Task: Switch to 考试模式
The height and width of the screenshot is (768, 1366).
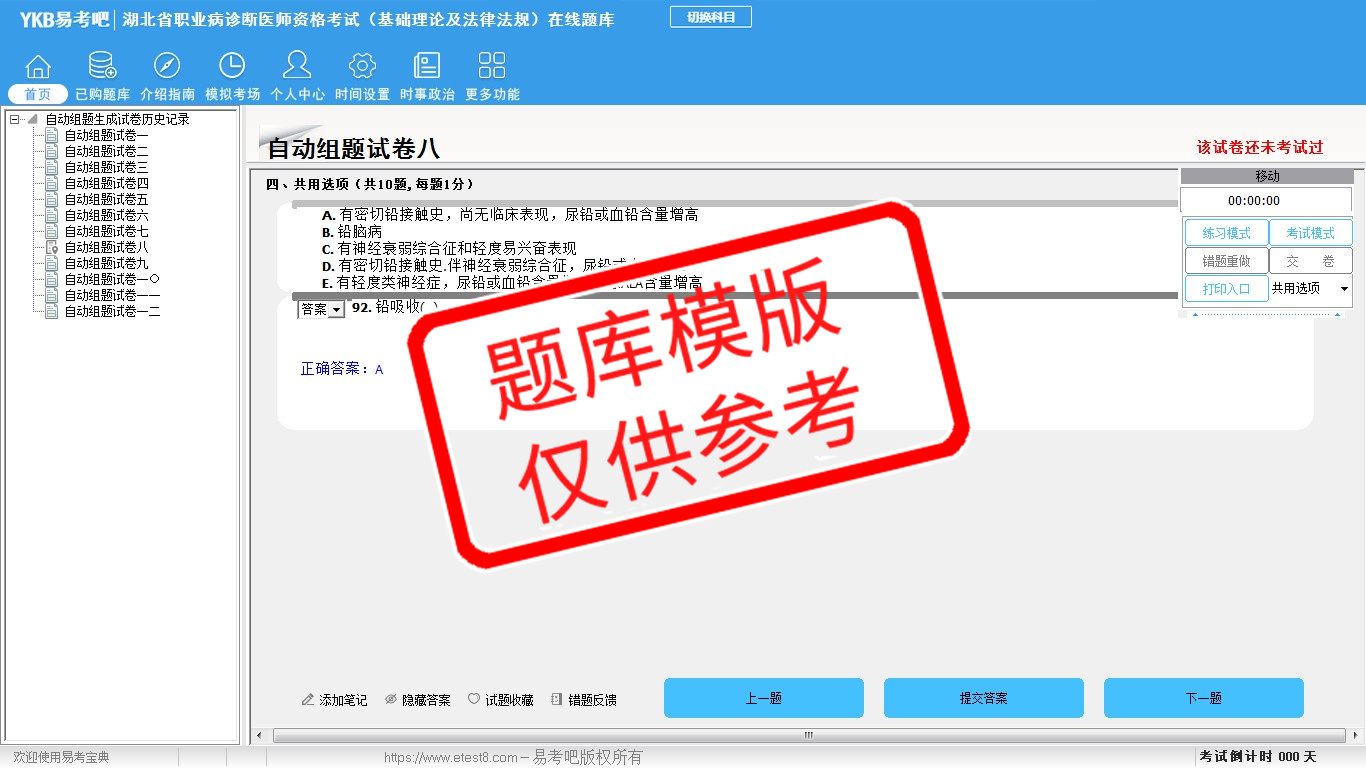Action: (1310, 233)
